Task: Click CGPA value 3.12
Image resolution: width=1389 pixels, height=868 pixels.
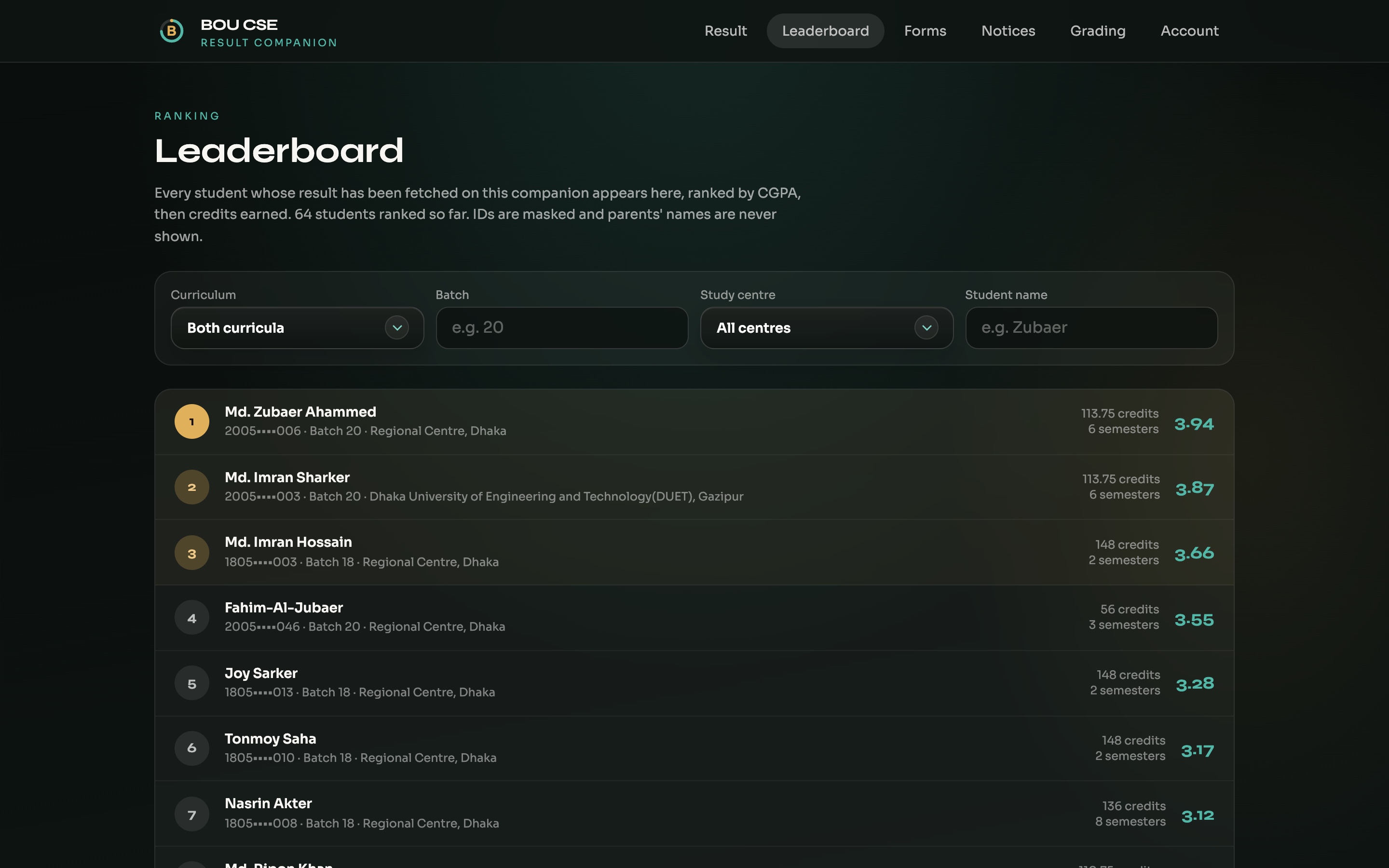Action: (x=1198, y=816)
